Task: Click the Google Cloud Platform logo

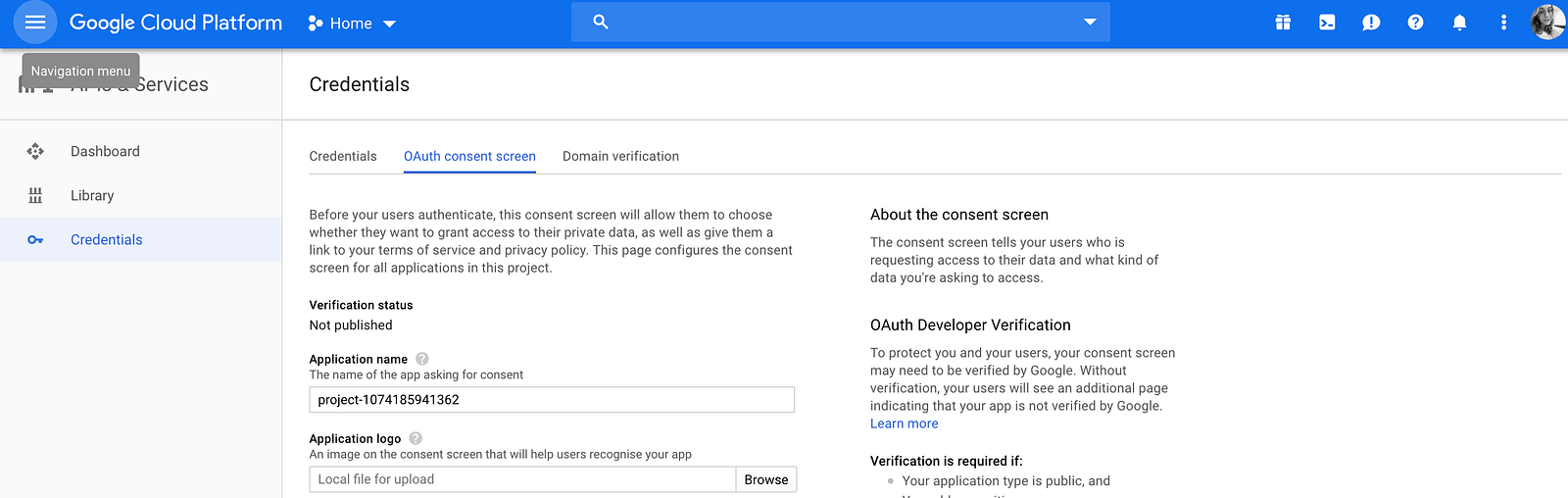Action: click(x=175, y=23)
